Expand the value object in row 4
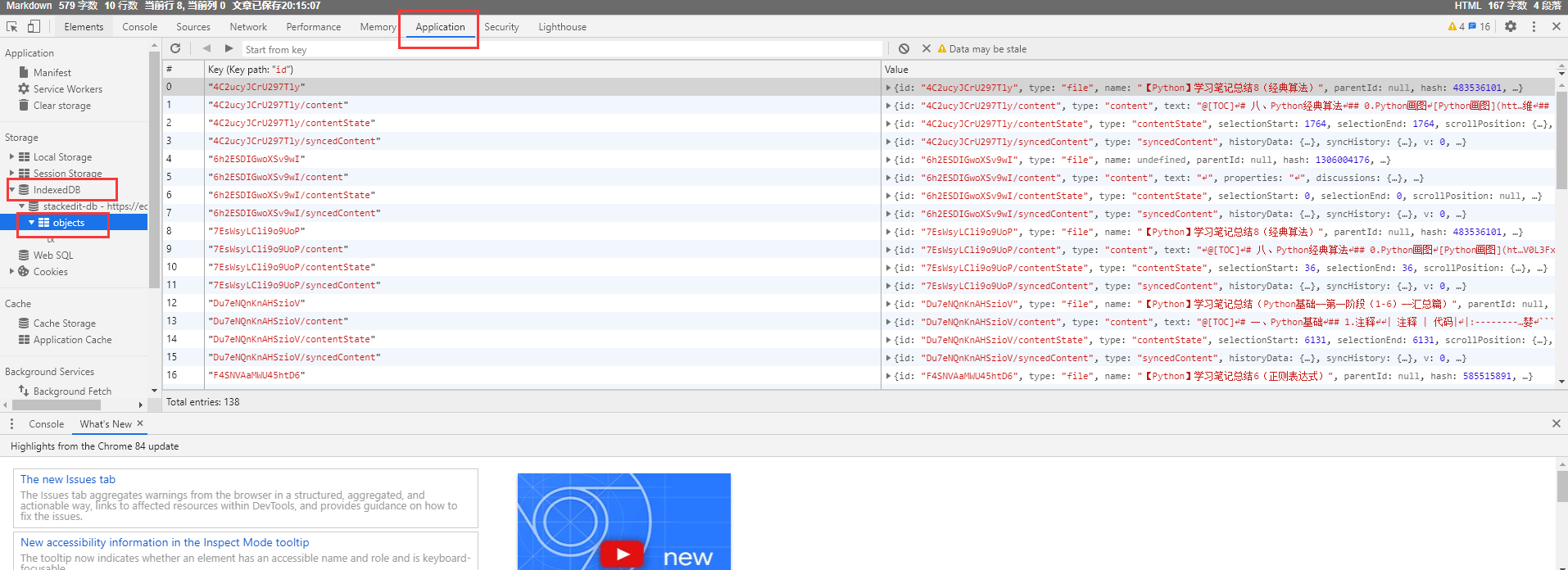This screenshot has height=570, width=1568. pos(889,160)
